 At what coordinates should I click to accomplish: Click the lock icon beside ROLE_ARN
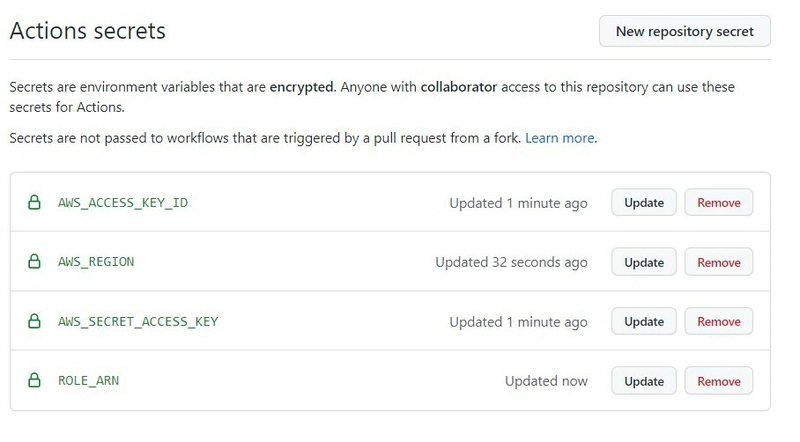coord(34,380)
